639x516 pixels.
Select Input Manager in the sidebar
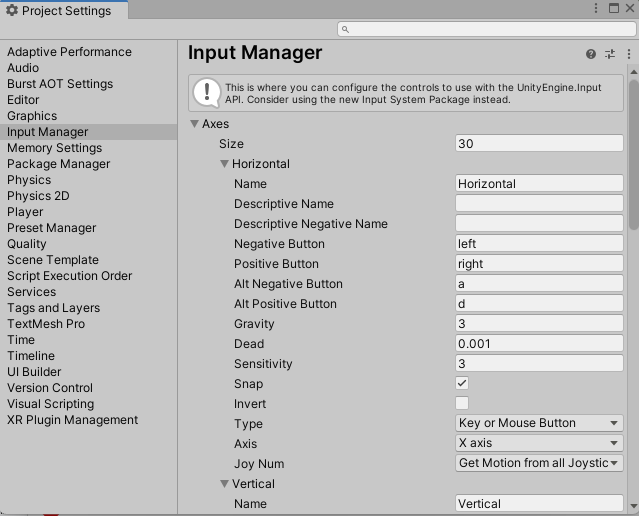coord(88,132)
